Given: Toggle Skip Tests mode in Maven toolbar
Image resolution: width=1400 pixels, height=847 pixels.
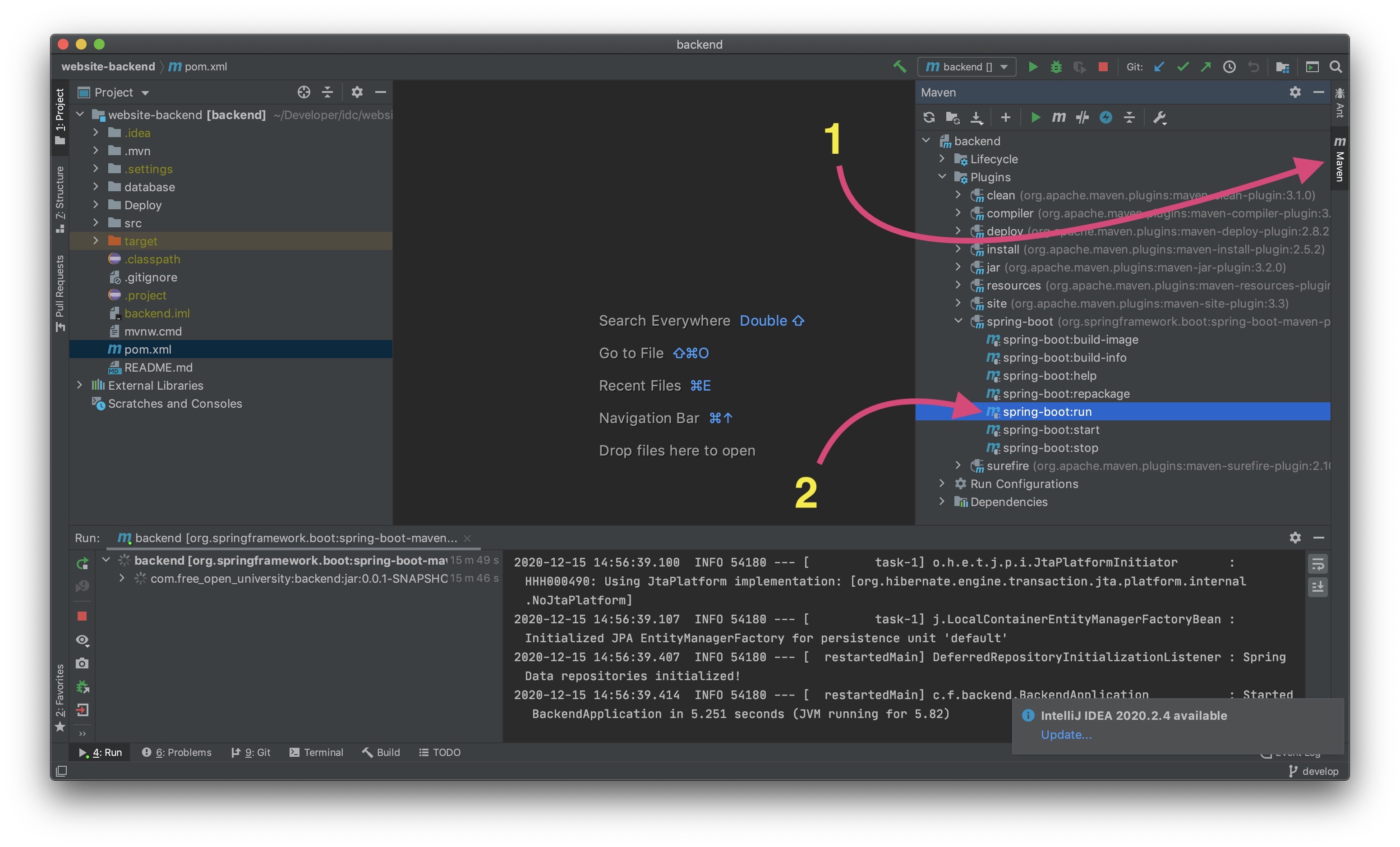Looking at the screenshot, I should point(1105,118).
